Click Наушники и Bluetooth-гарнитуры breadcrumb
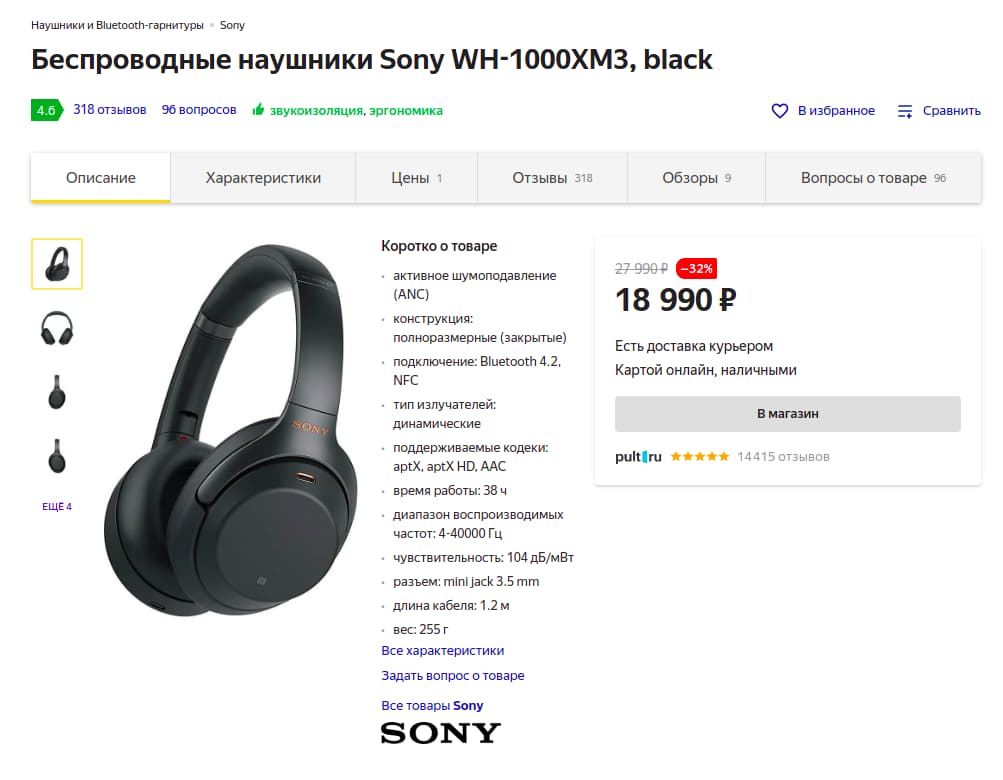 click(x=117, y=25)
